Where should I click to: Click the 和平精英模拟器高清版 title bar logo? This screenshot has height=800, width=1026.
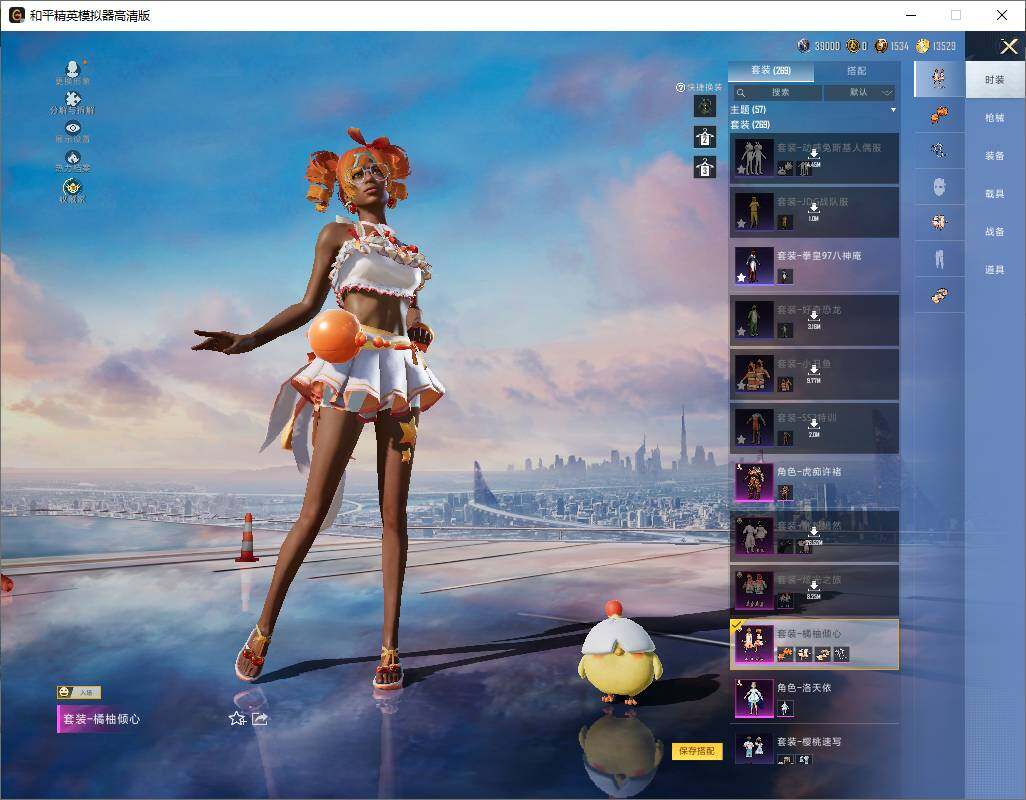pyautogui.click(x=16, y=15)
